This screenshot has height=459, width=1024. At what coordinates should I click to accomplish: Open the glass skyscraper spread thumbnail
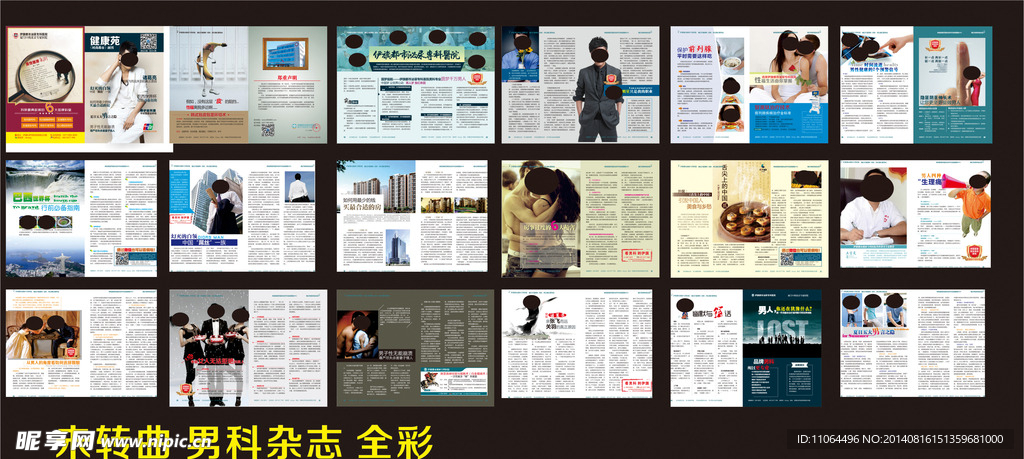point(242,215)
